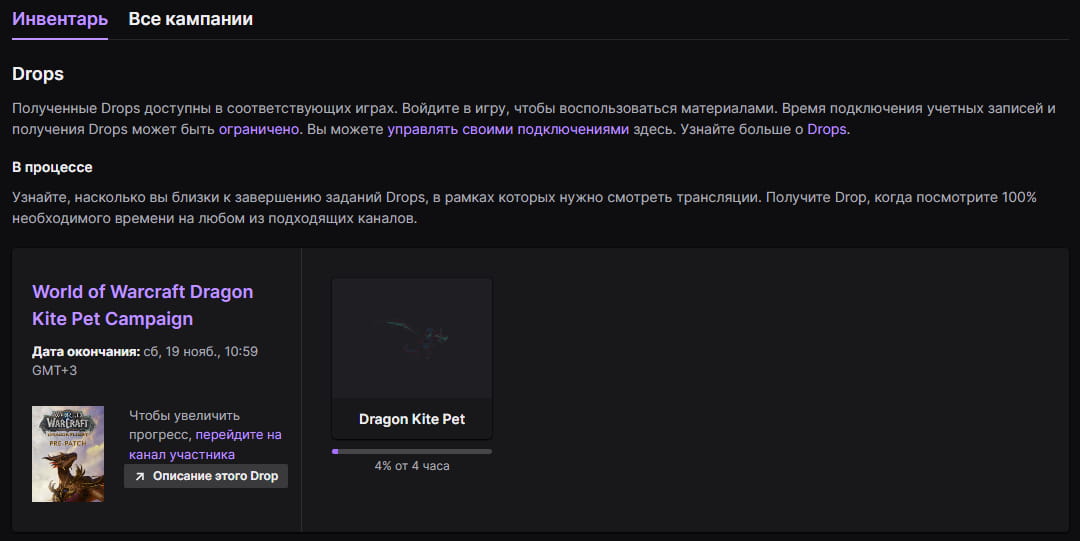Click the World of Warcraft box art cover

(x=68, y=453)
